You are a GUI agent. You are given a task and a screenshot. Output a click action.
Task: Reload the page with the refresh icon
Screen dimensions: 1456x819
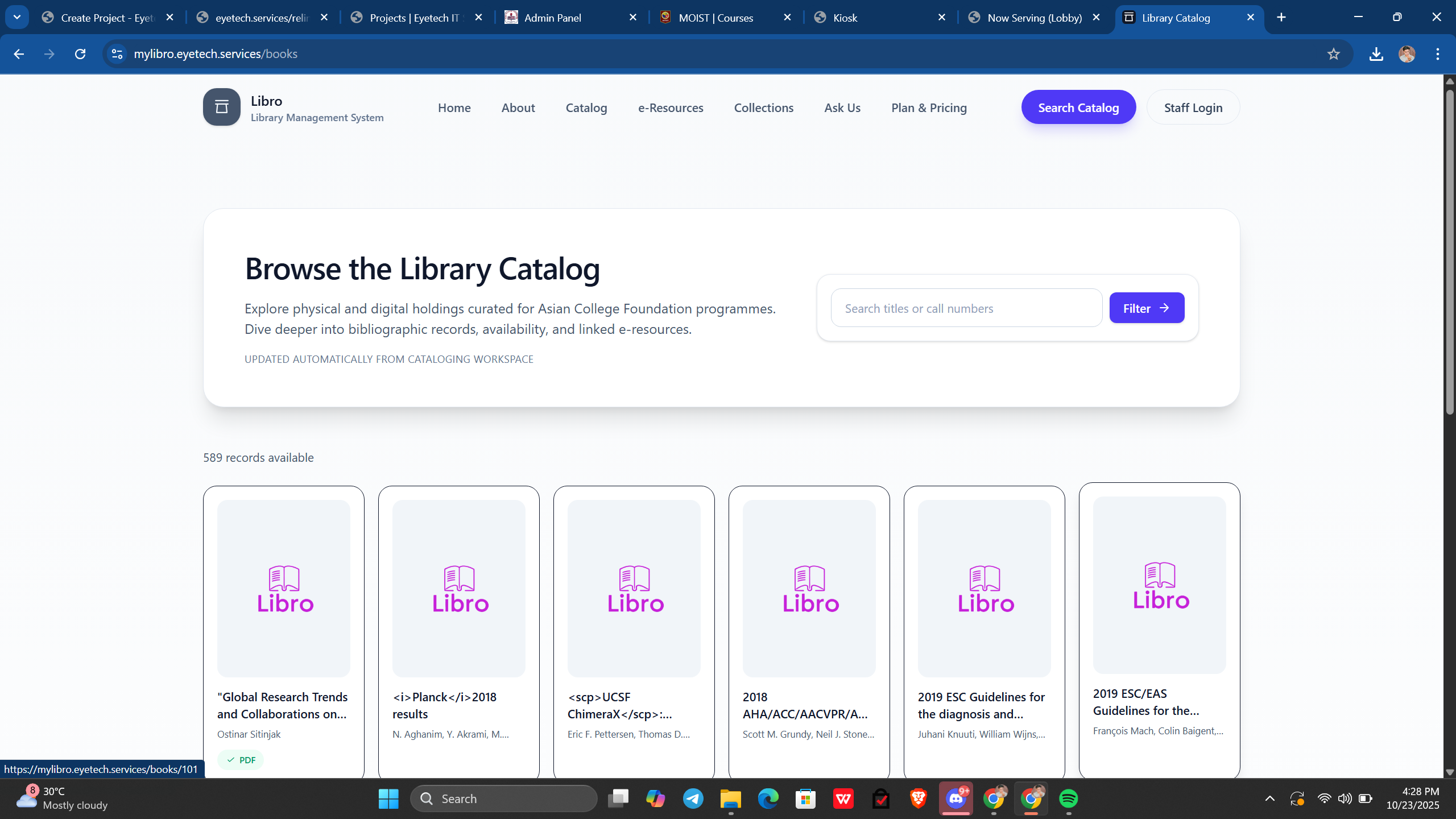80,54
